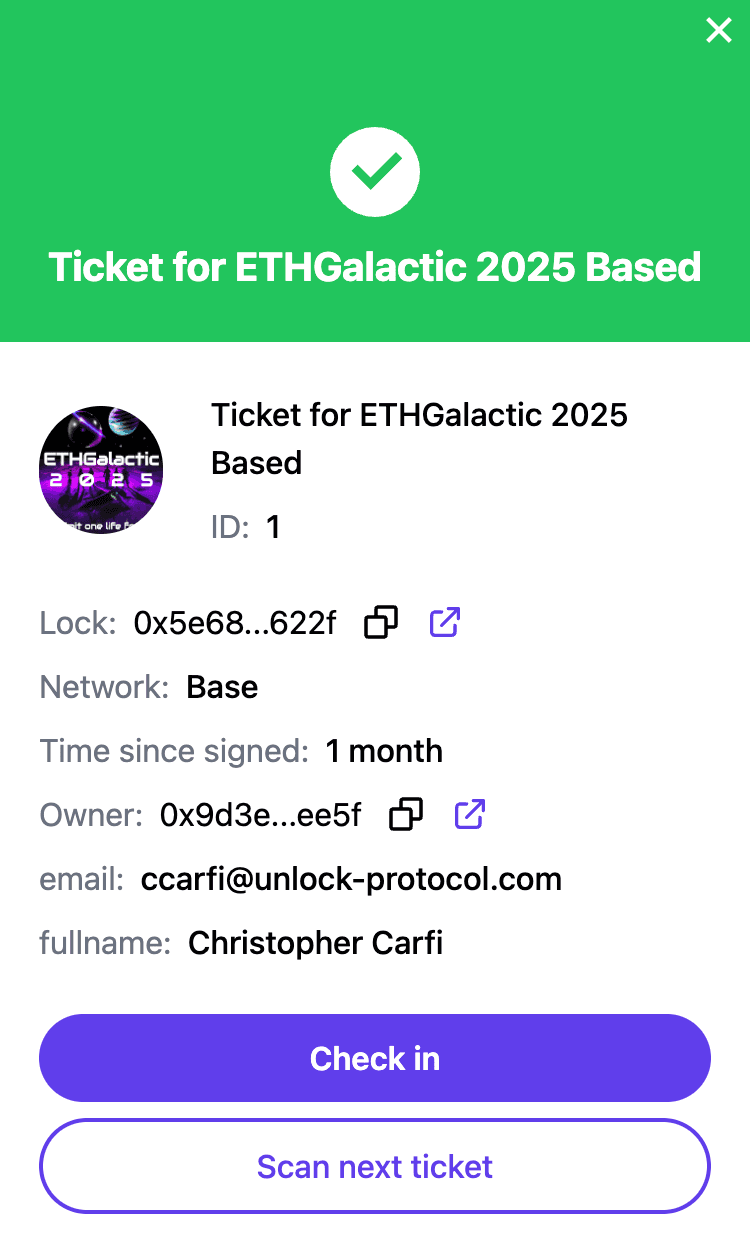The width and height of the screenshot is (750, 1250).
Task: Select the Lock address text 0x5e68...622f
Action: point(235,623)
